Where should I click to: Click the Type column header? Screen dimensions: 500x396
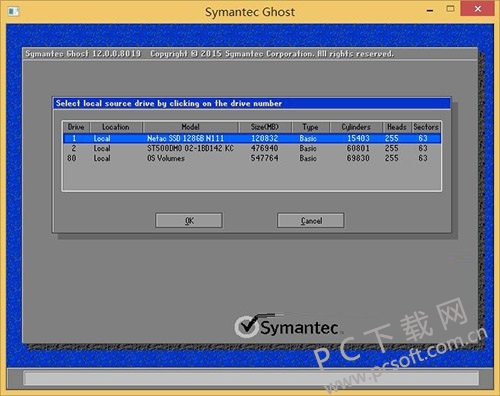click(x=310, y=127)
